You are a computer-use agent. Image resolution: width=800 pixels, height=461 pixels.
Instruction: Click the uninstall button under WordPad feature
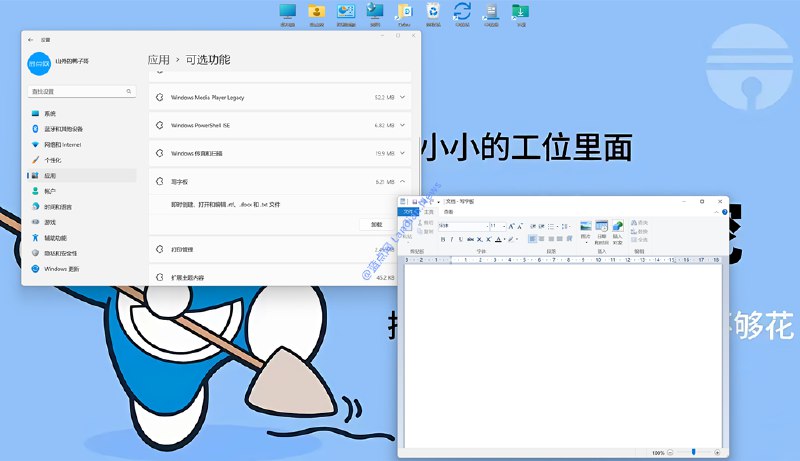click(377, 224)
